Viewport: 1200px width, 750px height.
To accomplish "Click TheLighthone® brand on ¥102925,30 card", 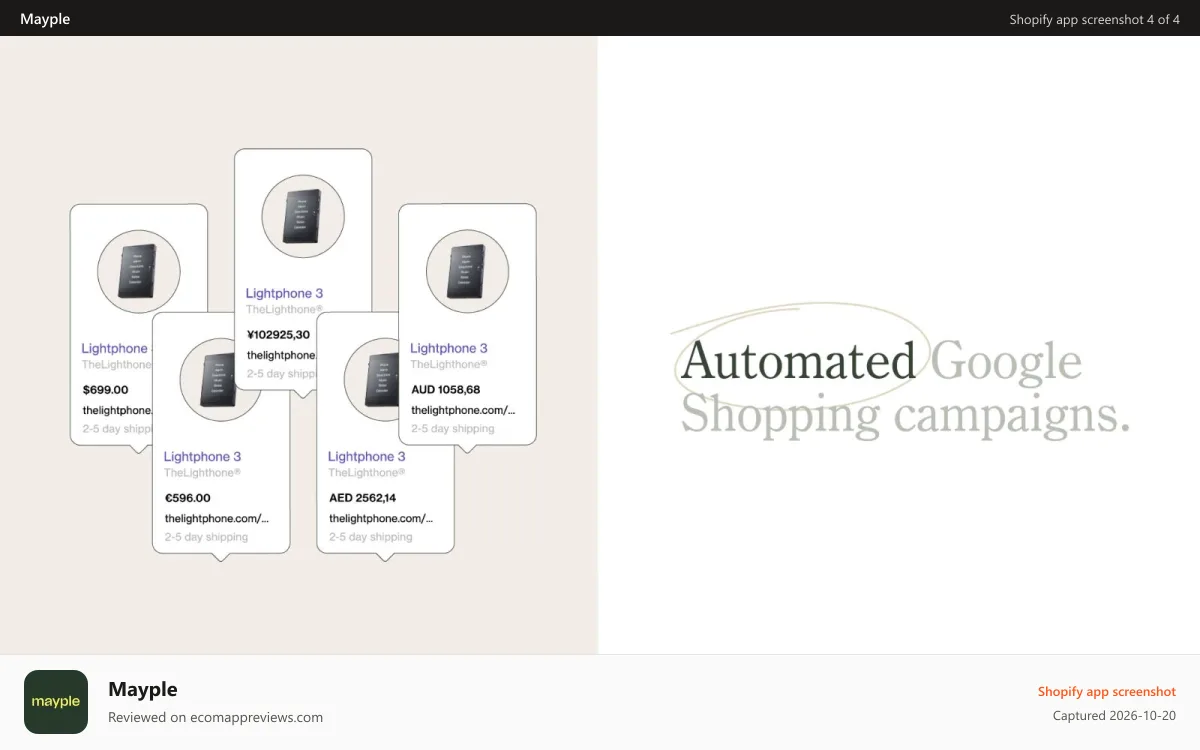I will 284,309.
